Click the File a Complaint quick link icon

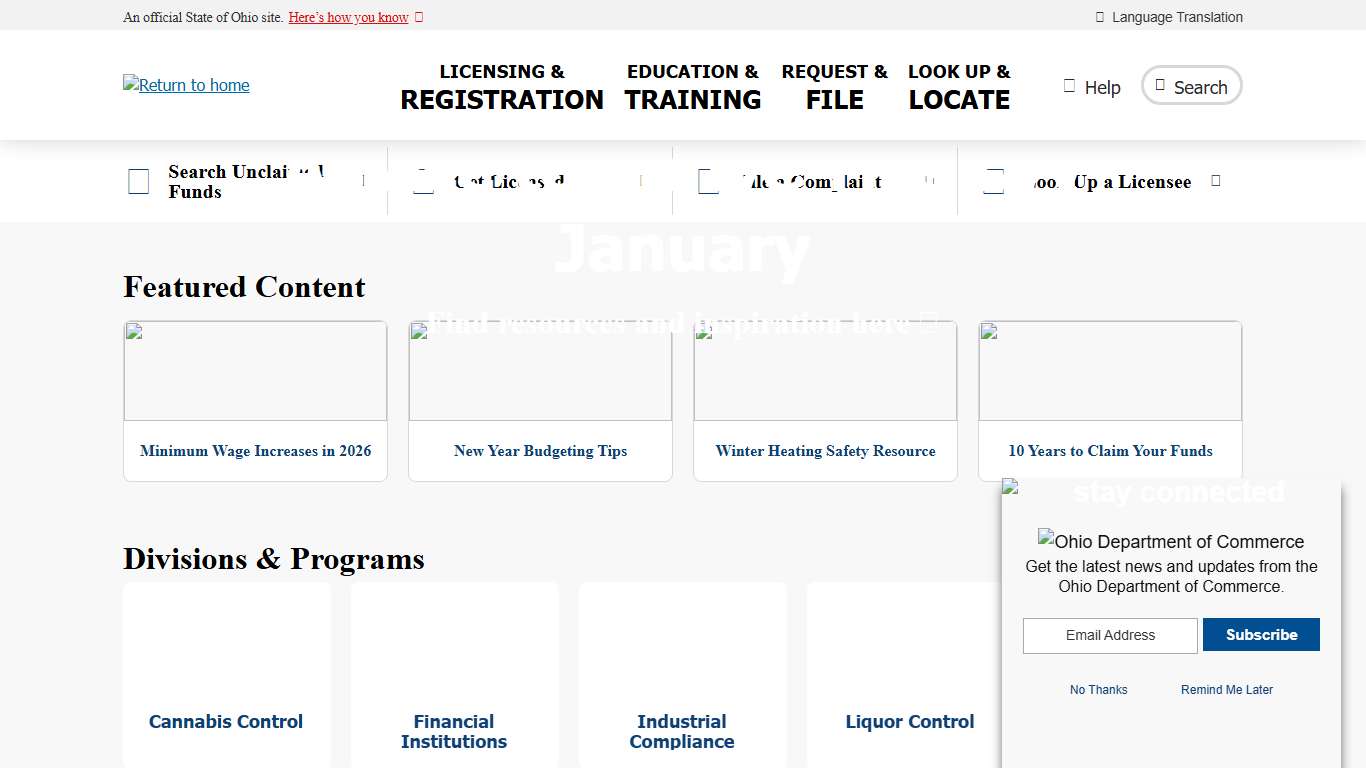[x=709, y=182]
